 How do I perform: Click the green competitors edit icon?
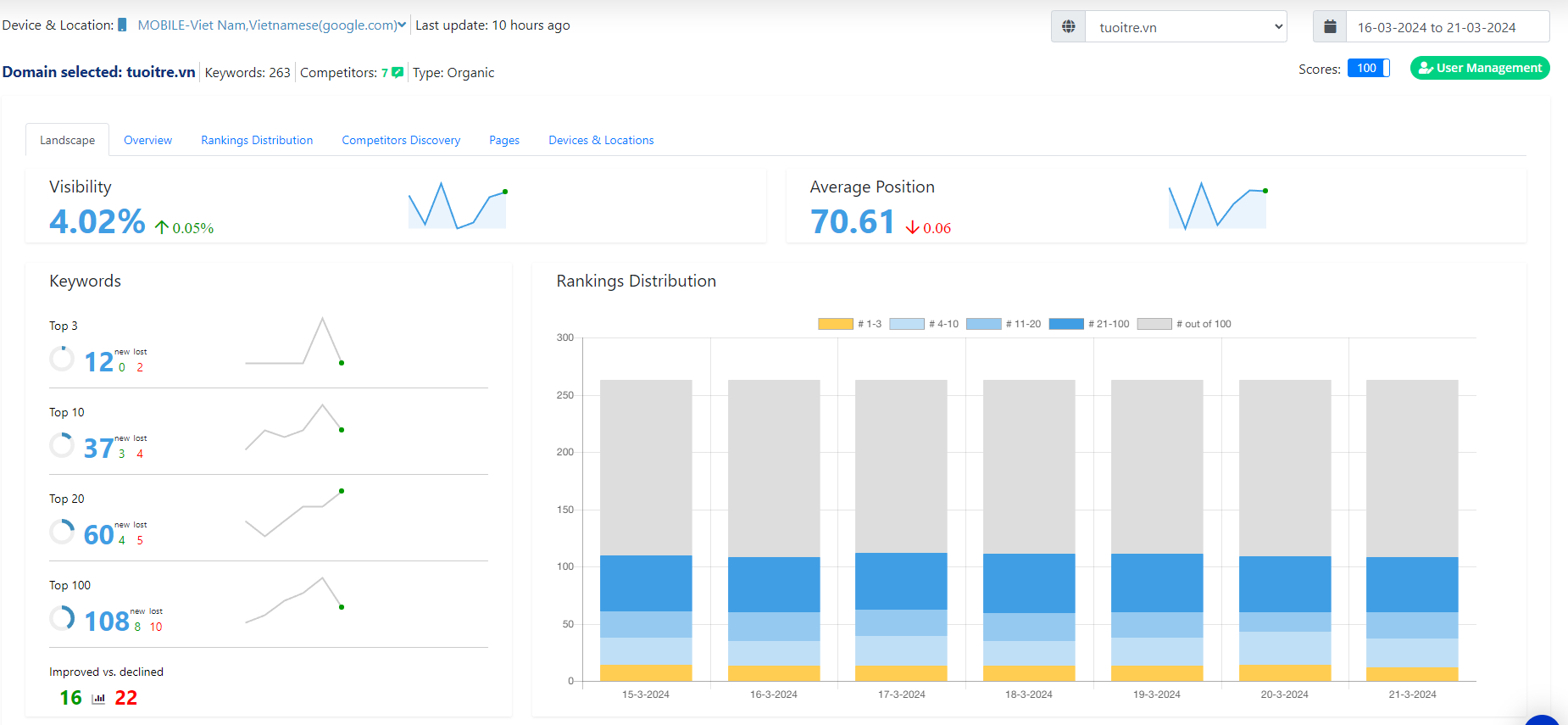click(x=398, y=72)
